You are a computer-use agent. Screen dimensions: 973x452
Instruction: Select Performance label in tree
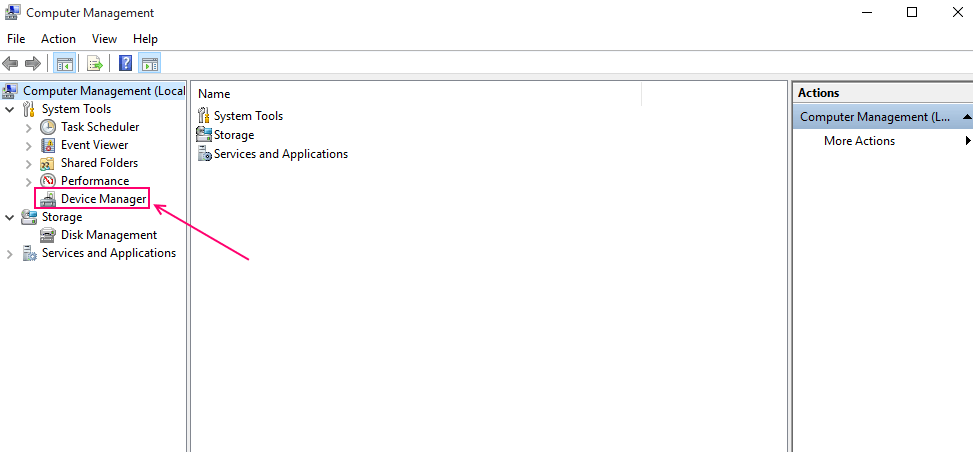coord(95,181)
